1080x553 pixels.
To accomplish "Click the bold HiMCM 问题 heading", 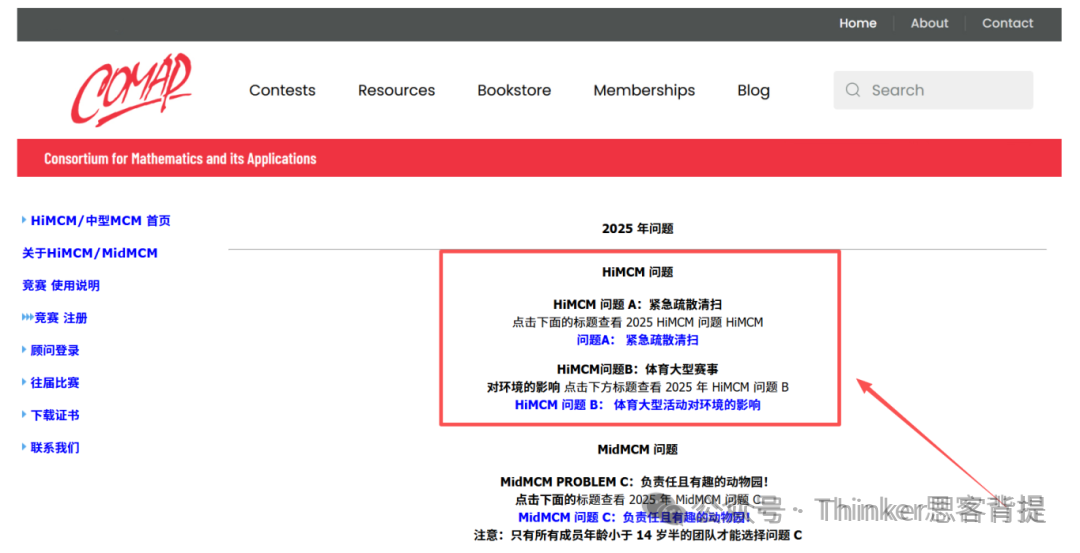I will pos(638,272).
